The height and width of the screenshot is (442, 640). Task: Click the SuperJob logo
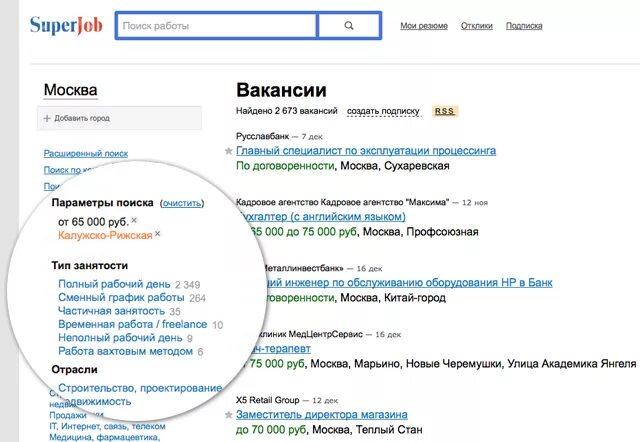pos(66,25)
